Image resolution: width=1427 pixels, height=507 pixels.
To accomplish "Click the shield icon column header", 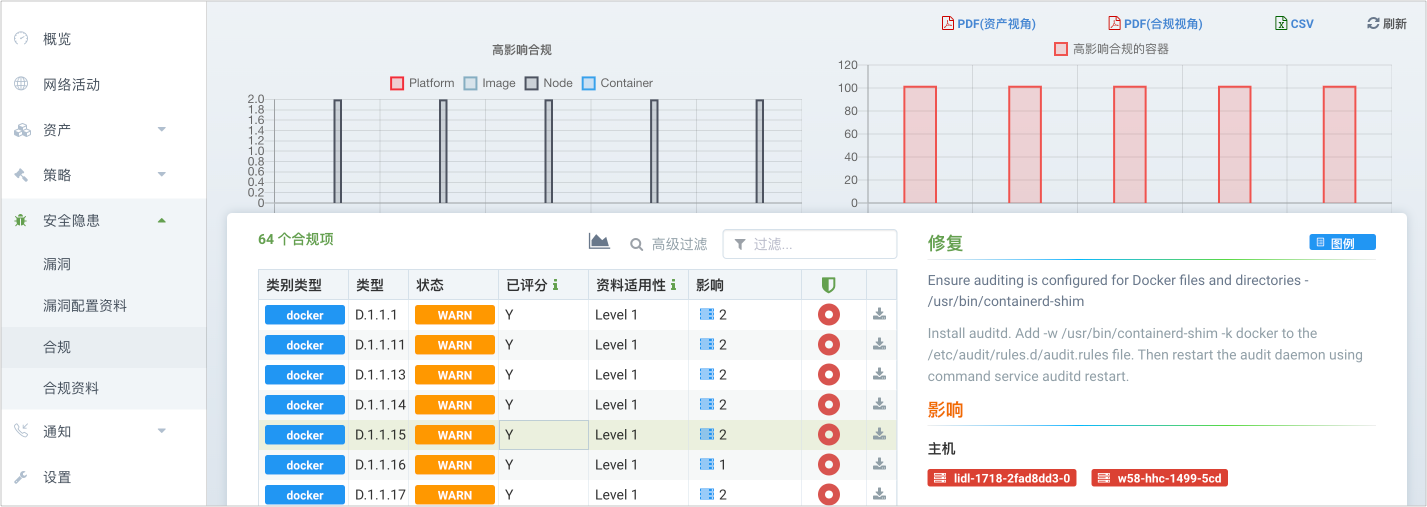I will 828,286.
